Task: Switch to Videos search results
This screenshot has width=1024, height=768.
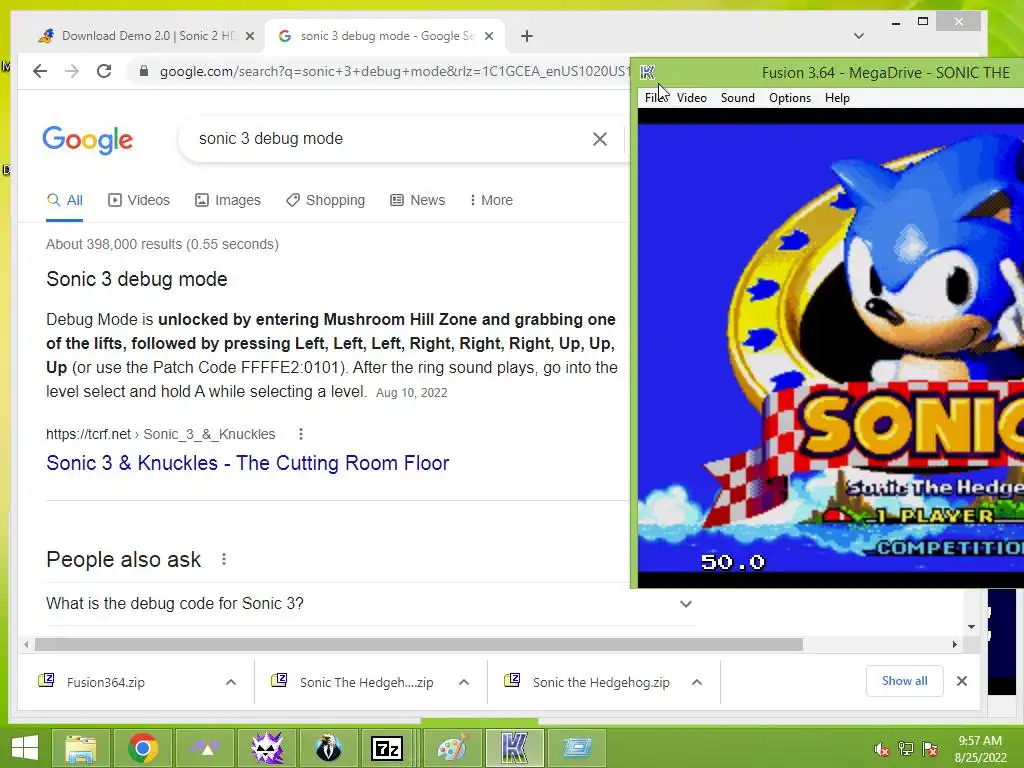Action: tap(138, 200)
